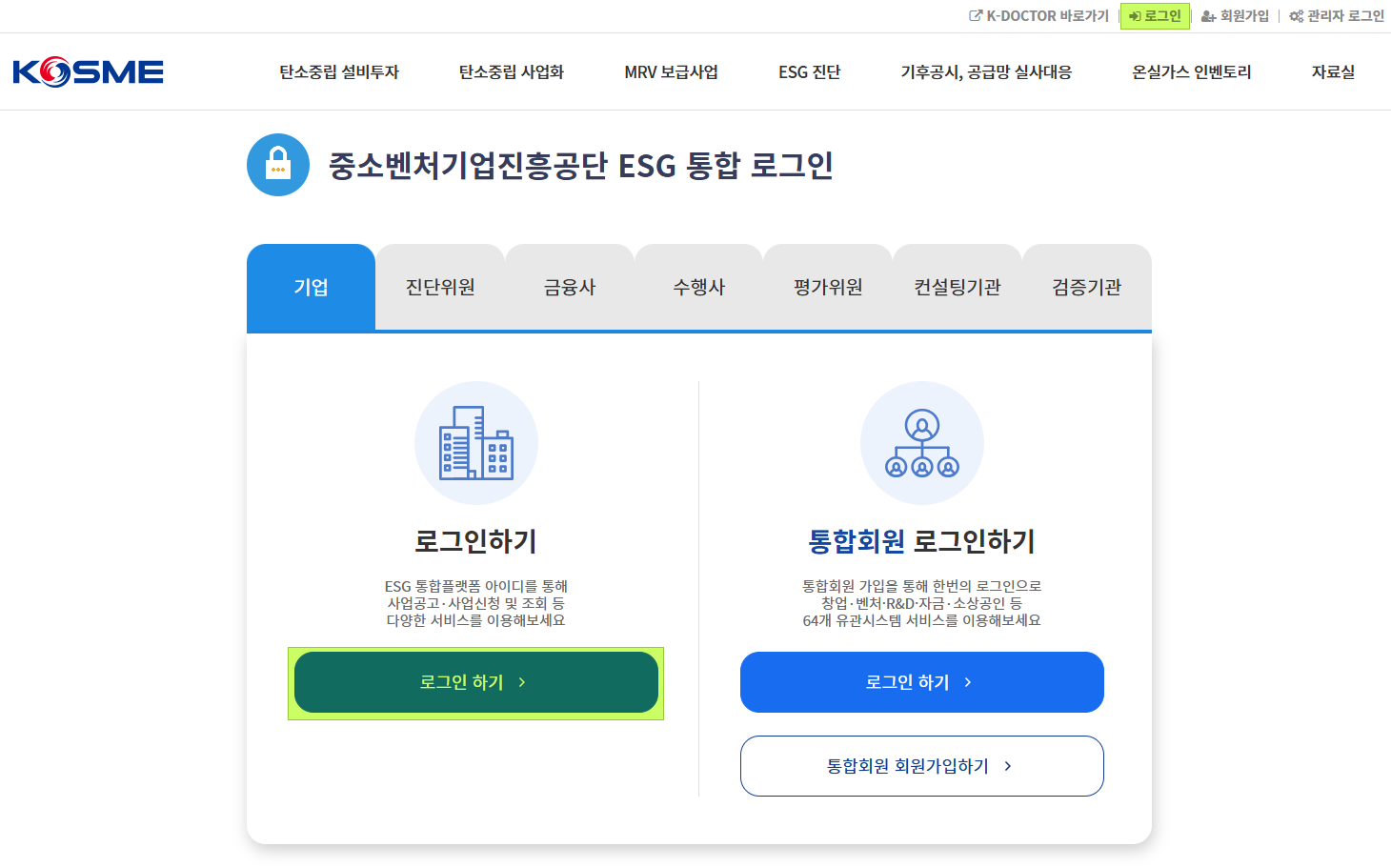Open the 온실가스 인벤토리 menu
This screenshot has width=1391, height=868.
tap(1192, 72)
